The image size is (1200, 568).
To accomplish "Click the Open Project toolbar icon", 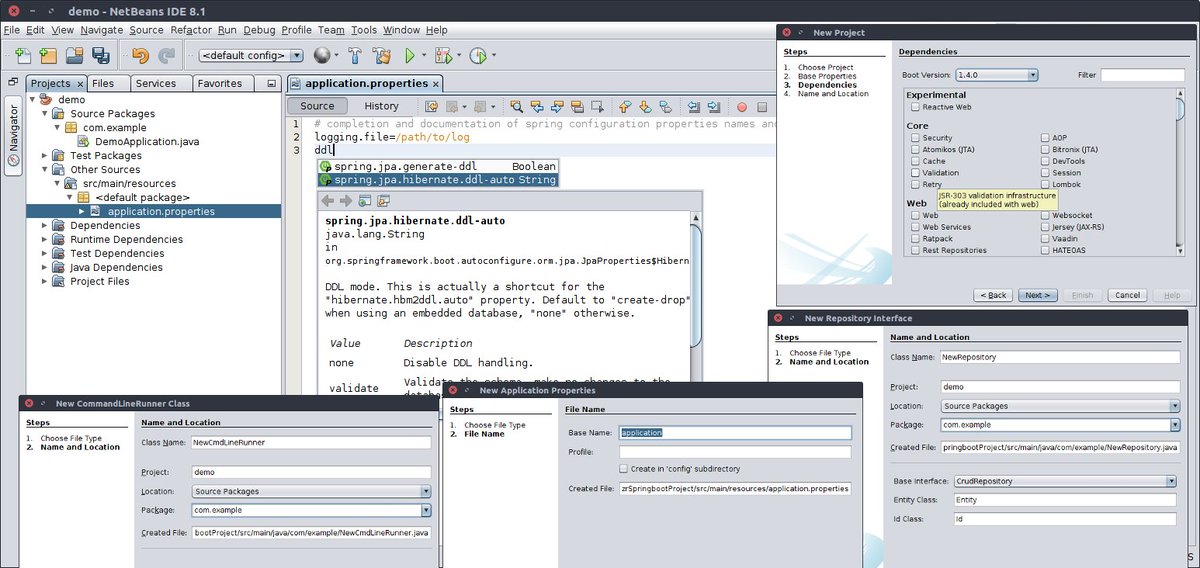I will pos(75,55).
